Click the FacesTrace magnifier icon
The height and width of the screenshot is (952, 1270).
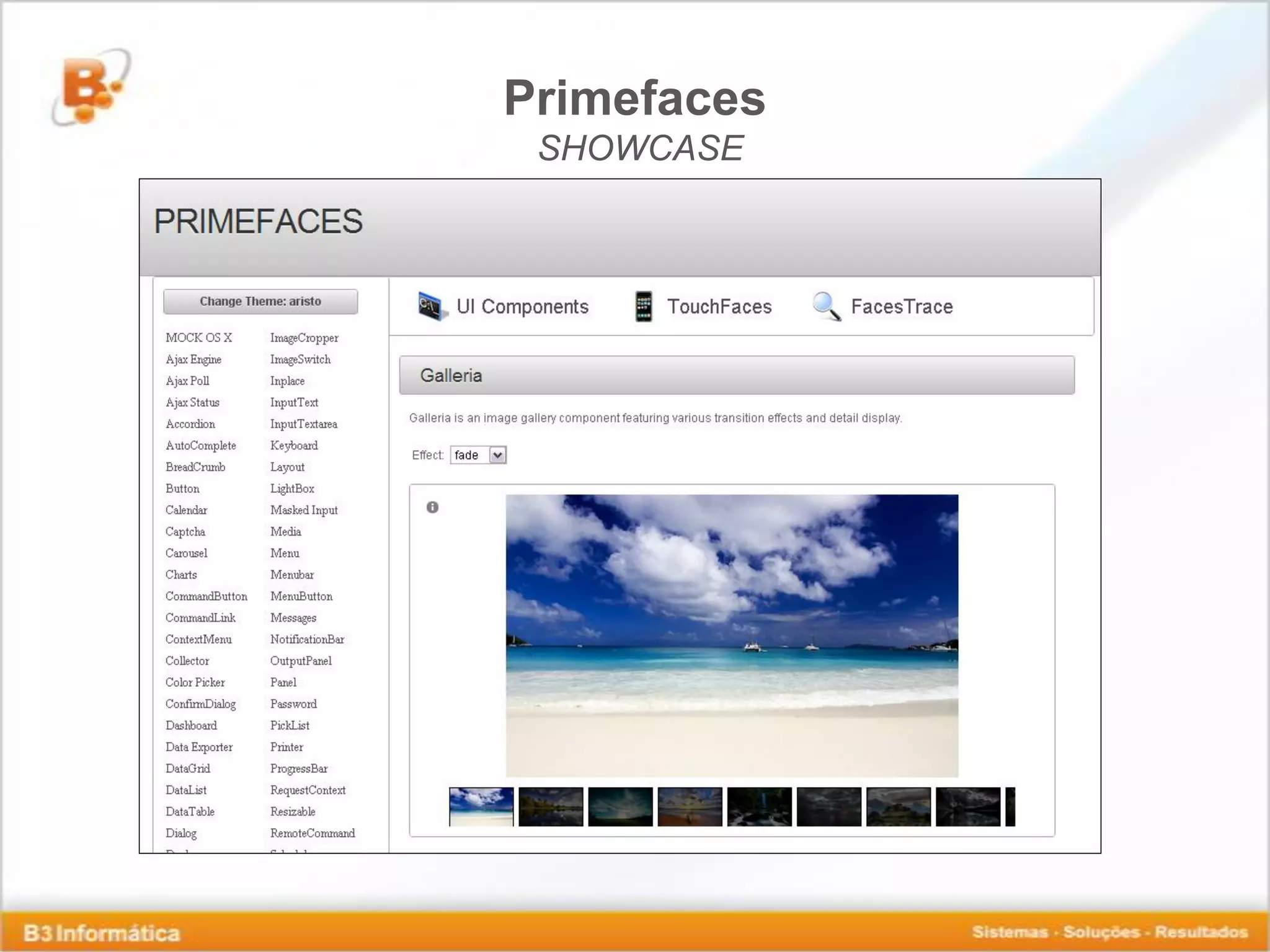(827, 306)
